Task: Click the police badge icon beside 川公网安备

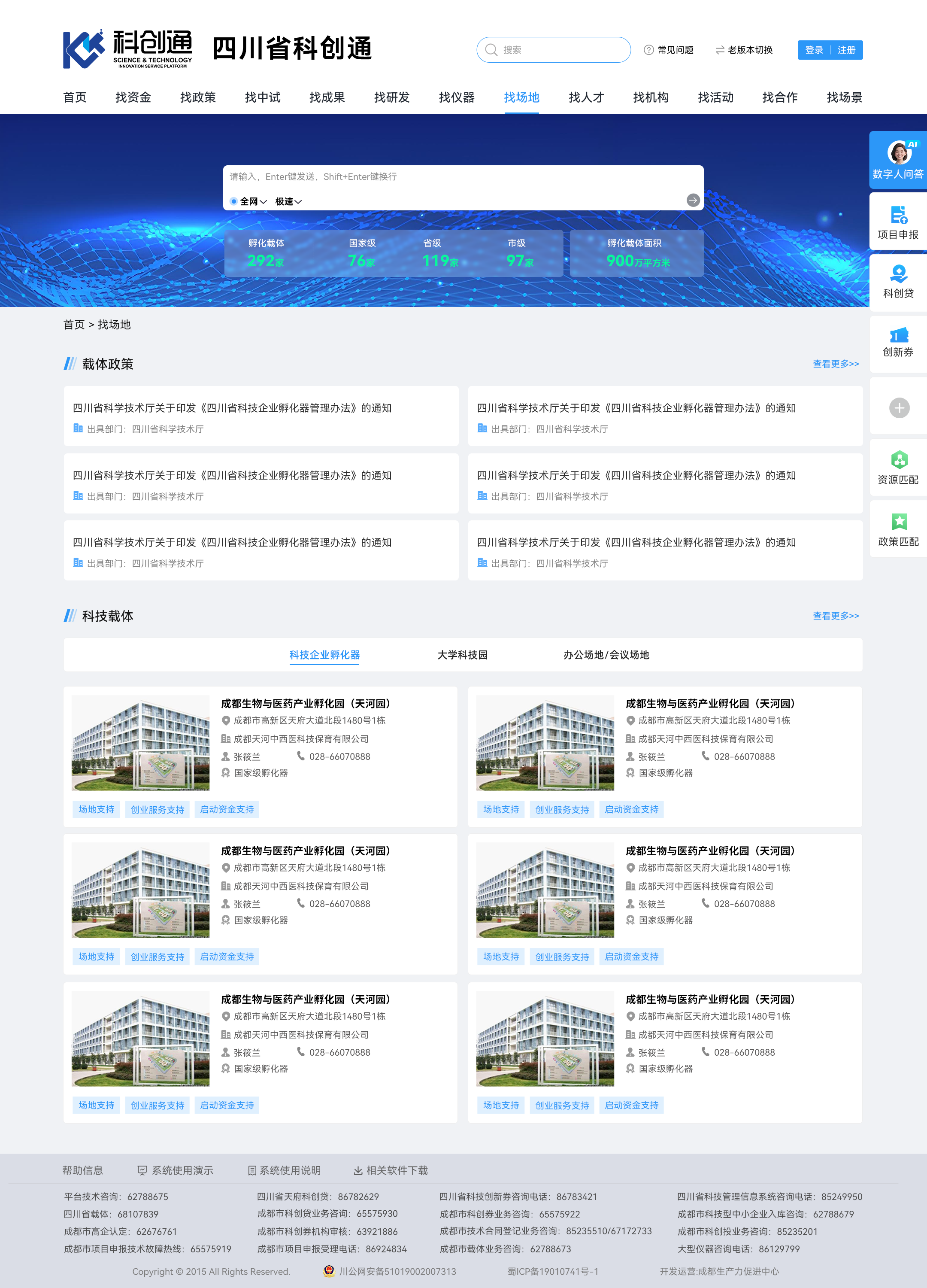Action: click(329, 1271)
